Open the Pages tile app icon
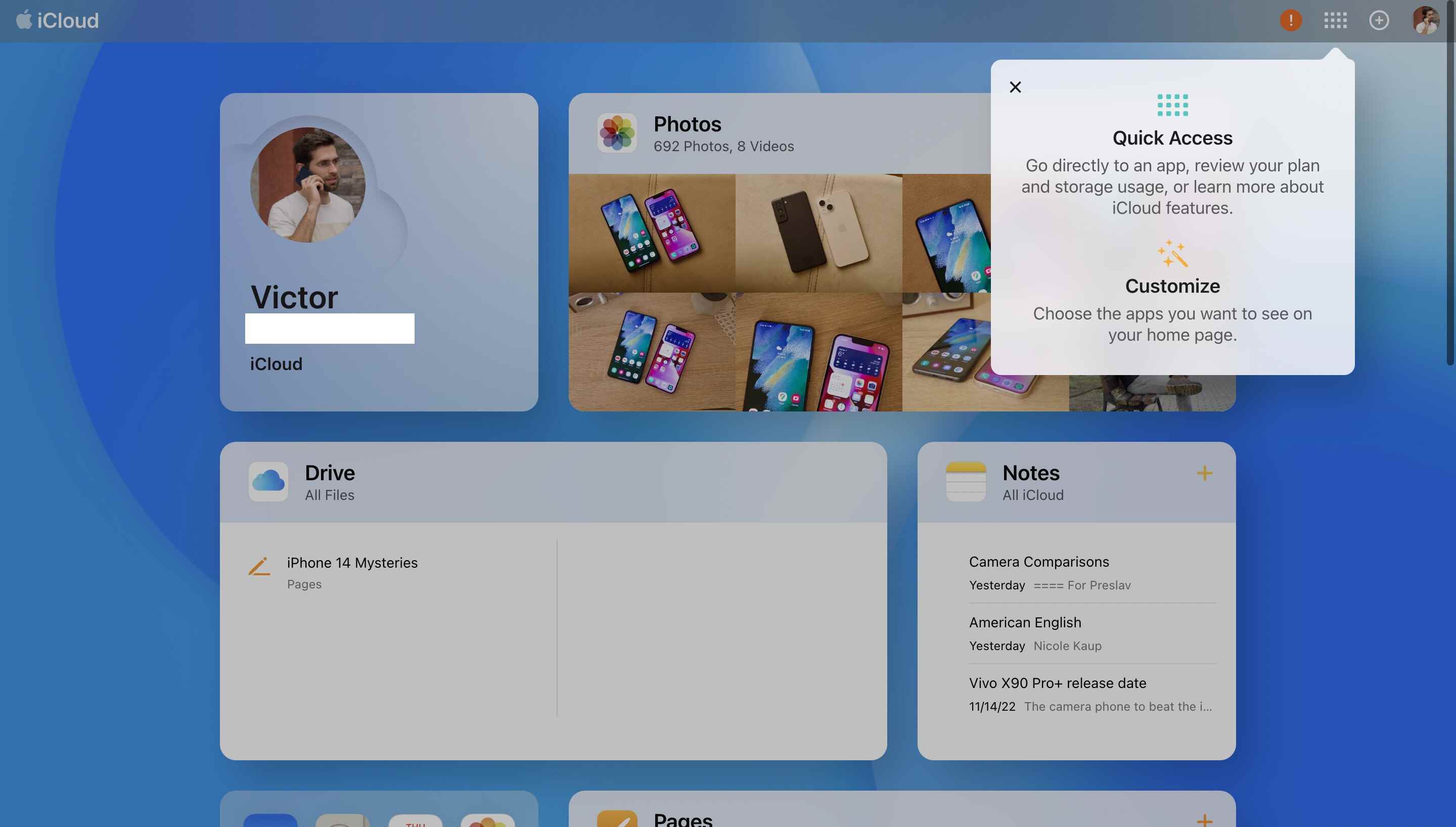This screenshot has width=1456, height=827. pyautogui.click(x=617, y=818)
